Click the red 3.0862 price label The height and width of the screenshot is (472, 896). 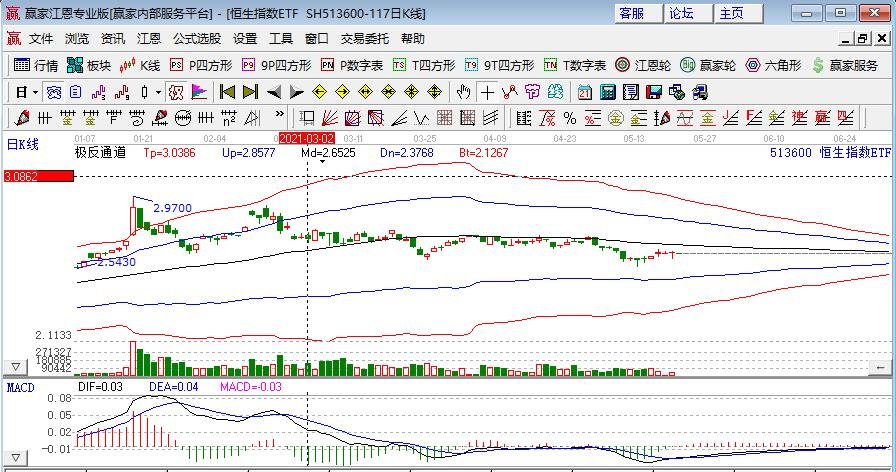click(x=39, y=176)
